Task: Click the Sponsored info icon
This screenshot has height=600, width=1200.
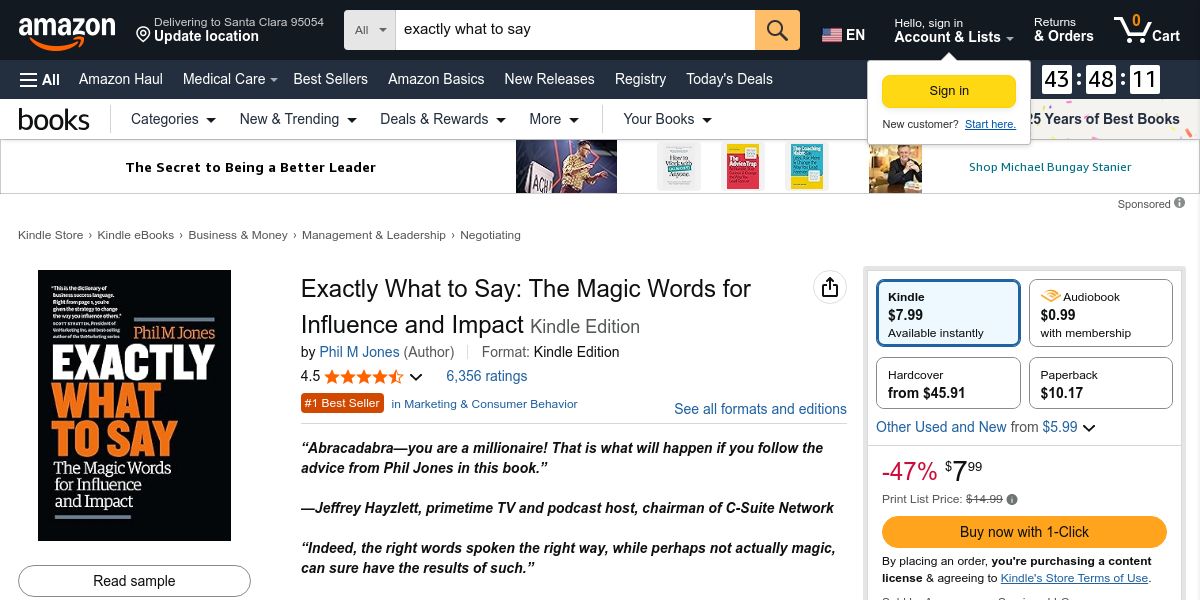Action: [1180, 203]
